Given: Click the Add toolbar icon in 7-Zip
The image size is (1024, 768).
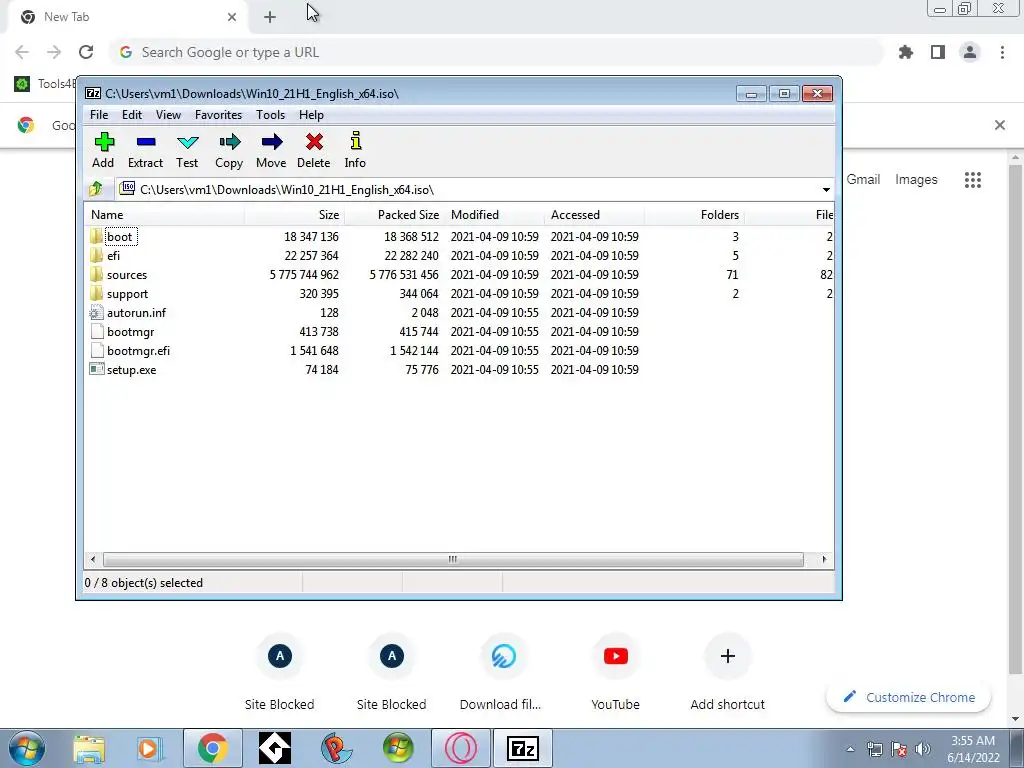Looking at the screenshot, I should (104, 142).
